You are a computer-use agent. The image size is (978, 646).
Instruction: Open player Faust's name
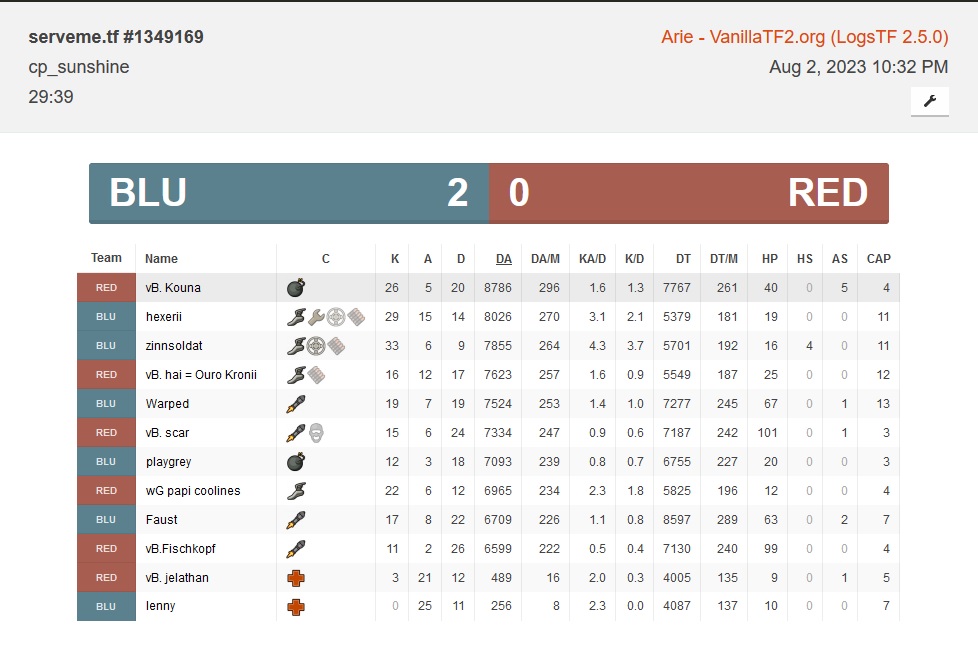[162, 520]
